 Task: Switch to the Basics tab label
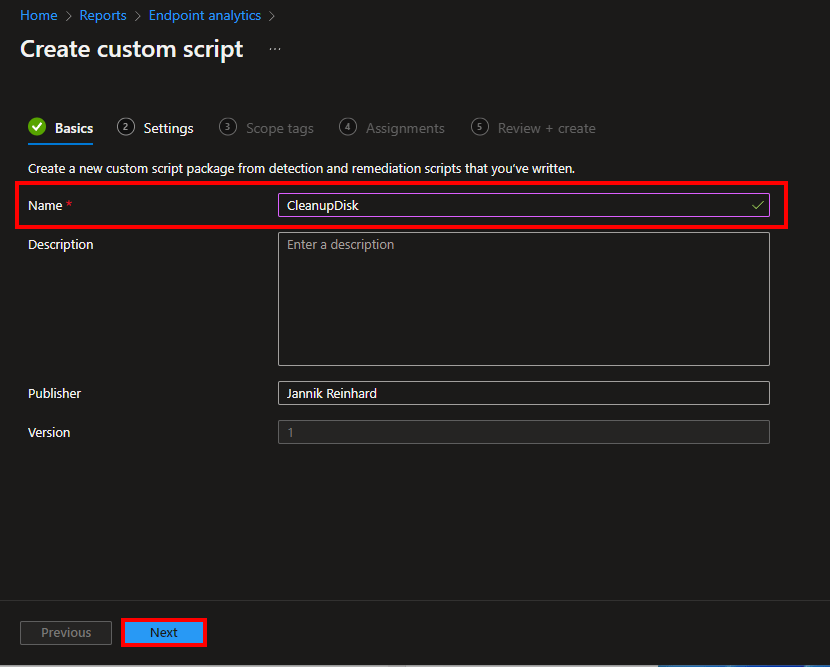tap(74, 128)
